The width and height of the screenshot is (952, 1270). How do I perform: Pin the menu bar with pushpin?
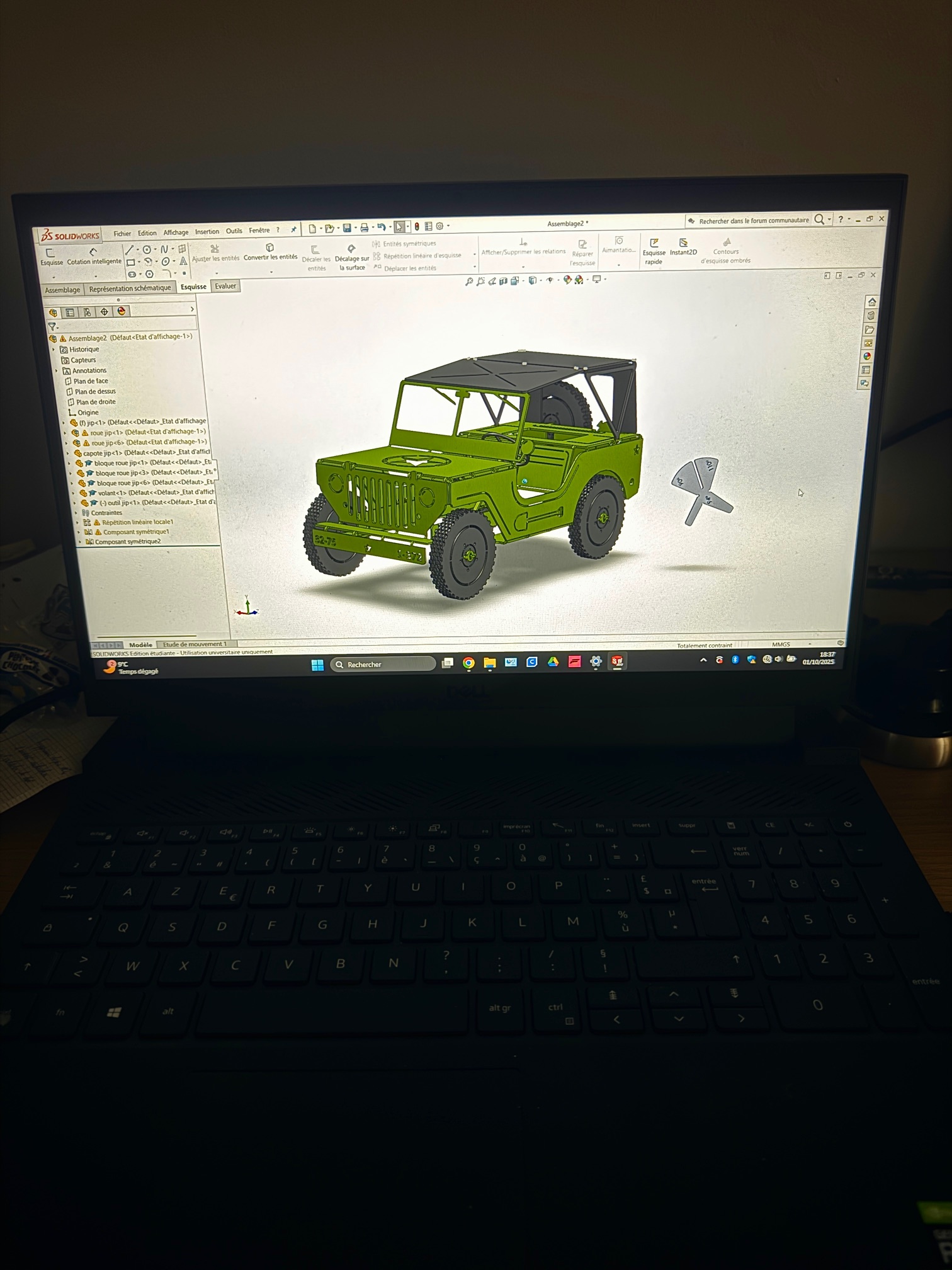(293, 230)
